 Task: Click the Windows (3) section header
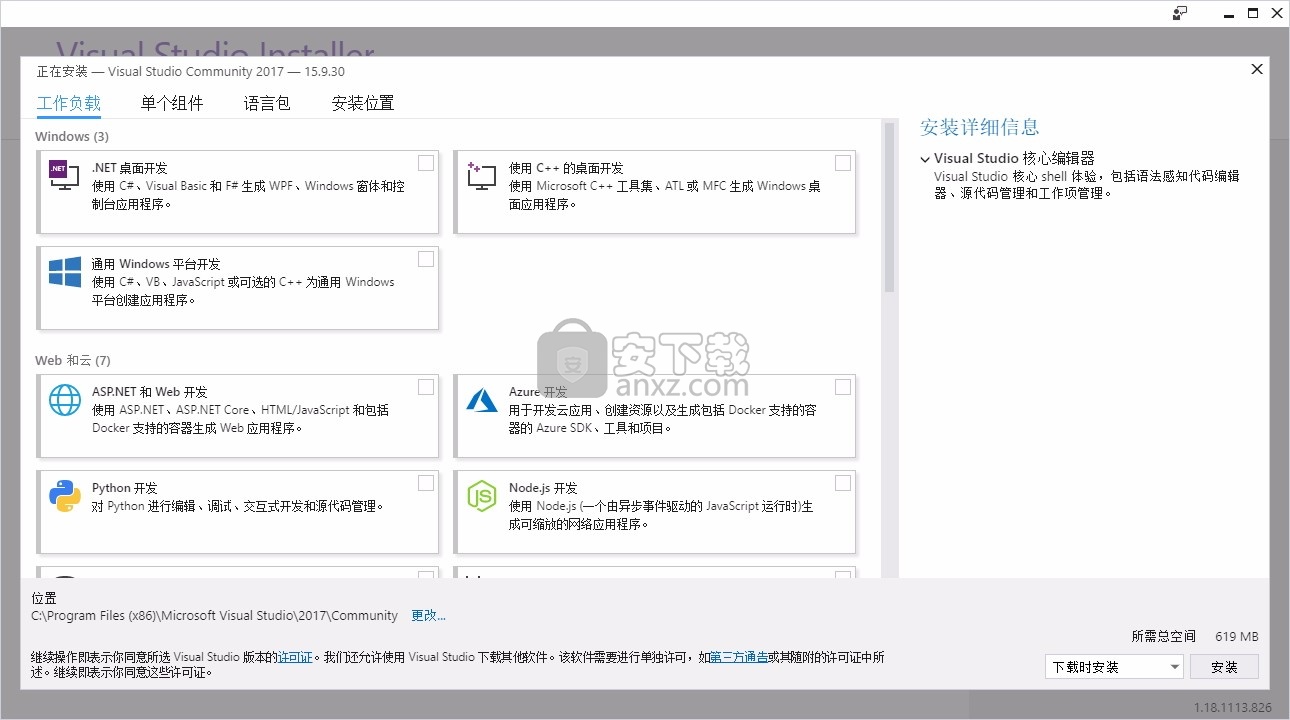point(72,136)
